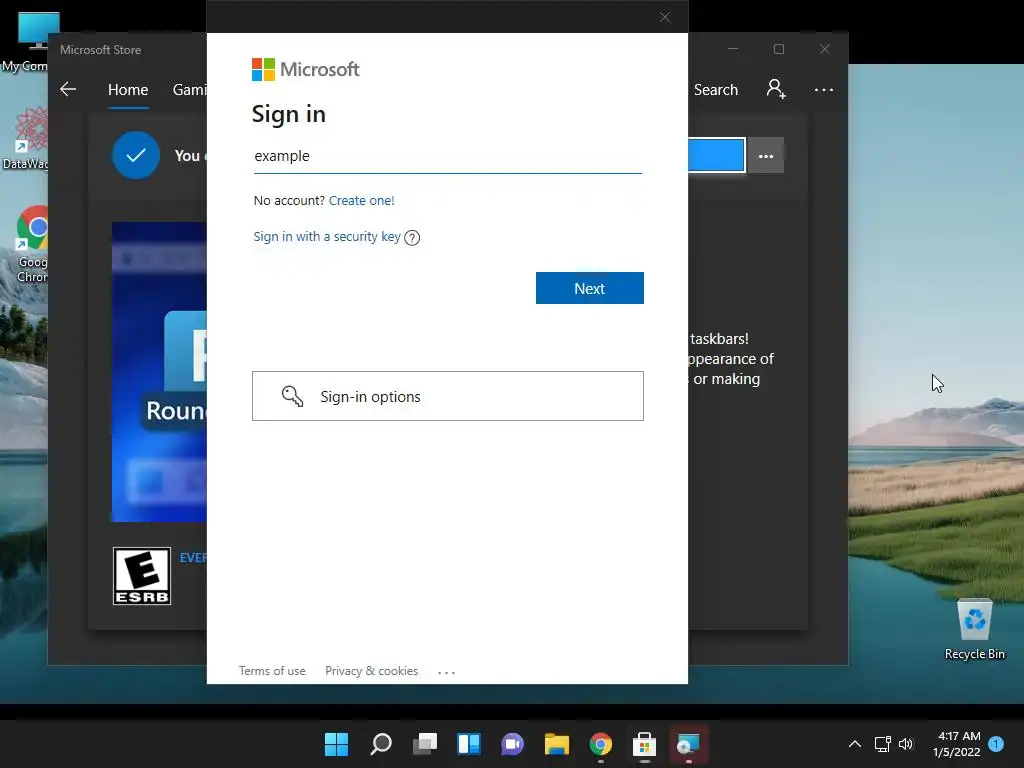Click the app screenshot thumbnail in the Store
The height and width of the screenshot is (768, 1024).
tap(159, 372)
